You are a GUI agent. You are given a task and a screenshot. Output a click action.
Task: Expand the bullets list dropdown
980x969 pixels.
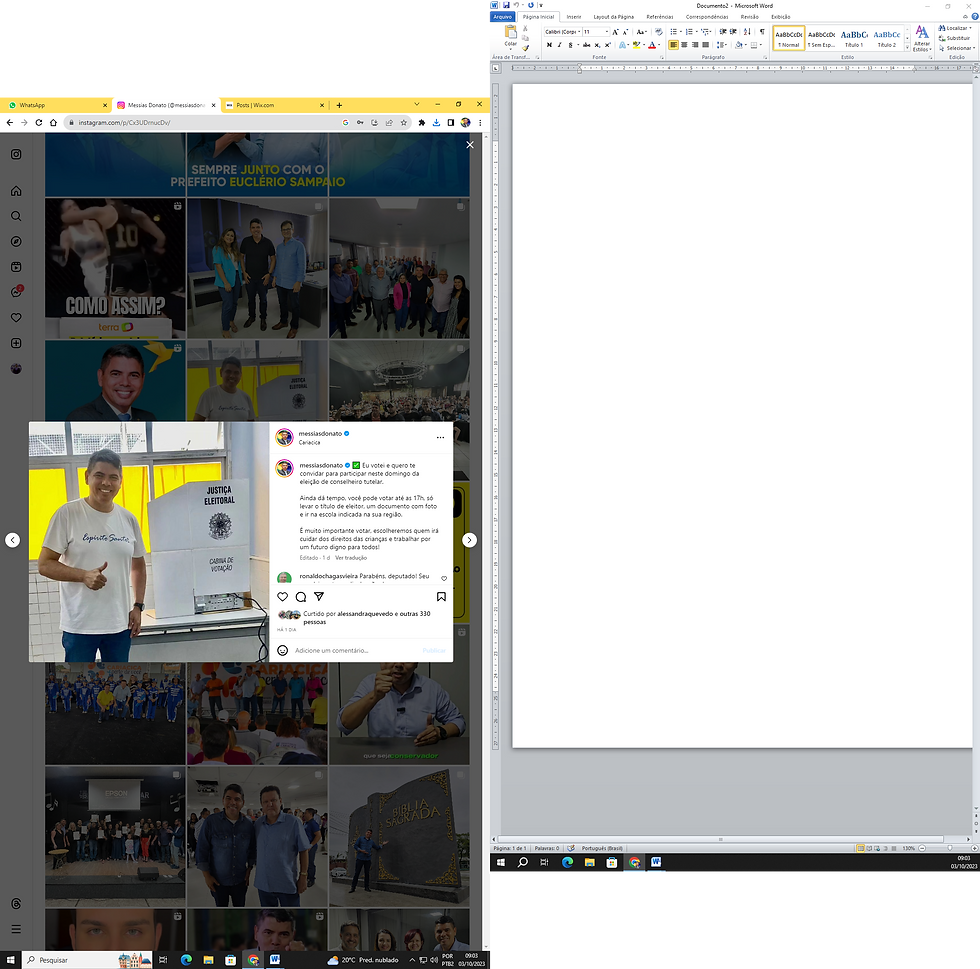681,32
